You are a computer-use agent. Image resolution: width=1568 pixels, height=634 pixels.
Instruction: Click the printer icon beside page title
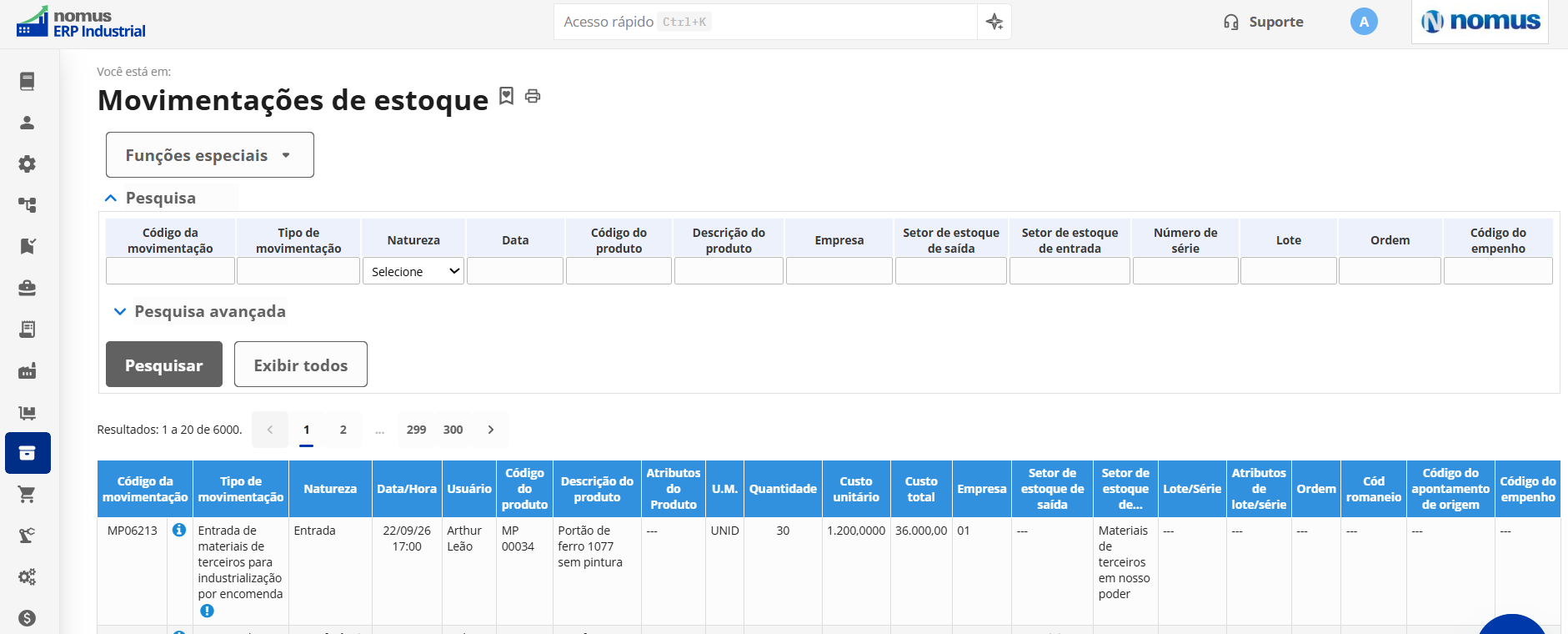[533, 96]
